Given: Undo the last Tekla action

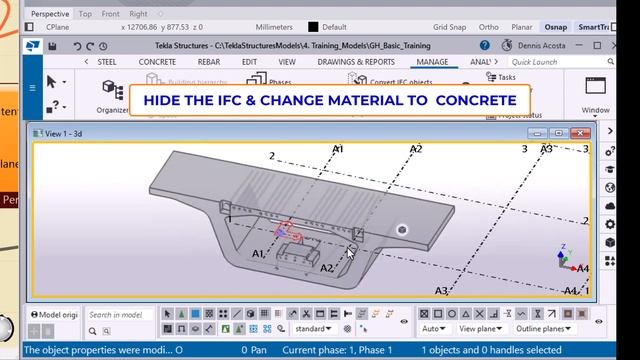Looking at the screenshot, I should (x=77, y=46).
